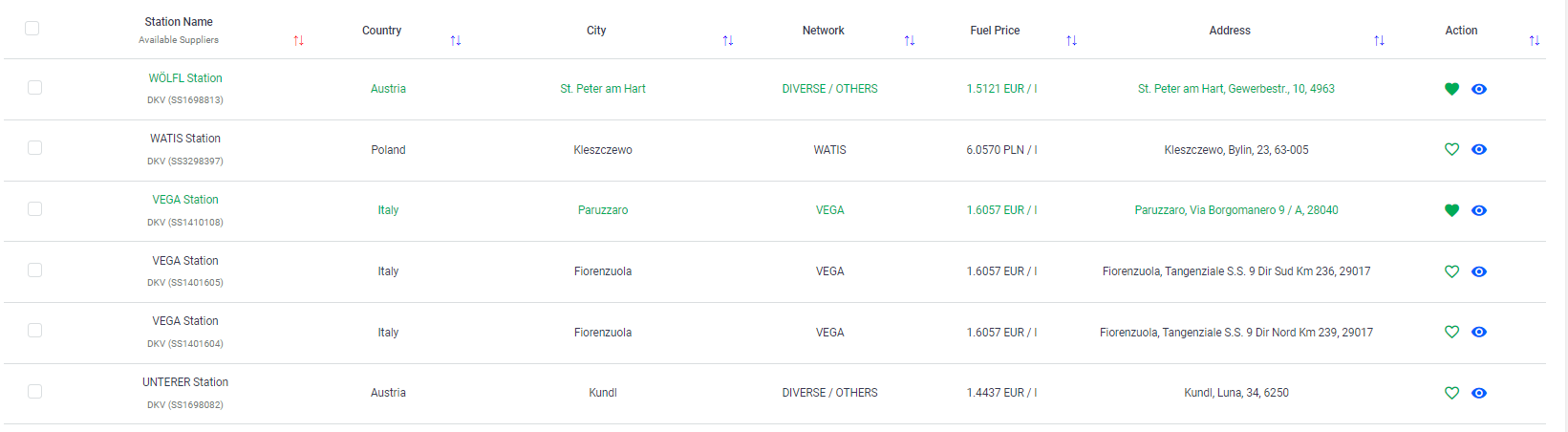Sort table by Fuel Price arrows
This screenshot has height=432, width=1568.
[x=1071, y=40]
